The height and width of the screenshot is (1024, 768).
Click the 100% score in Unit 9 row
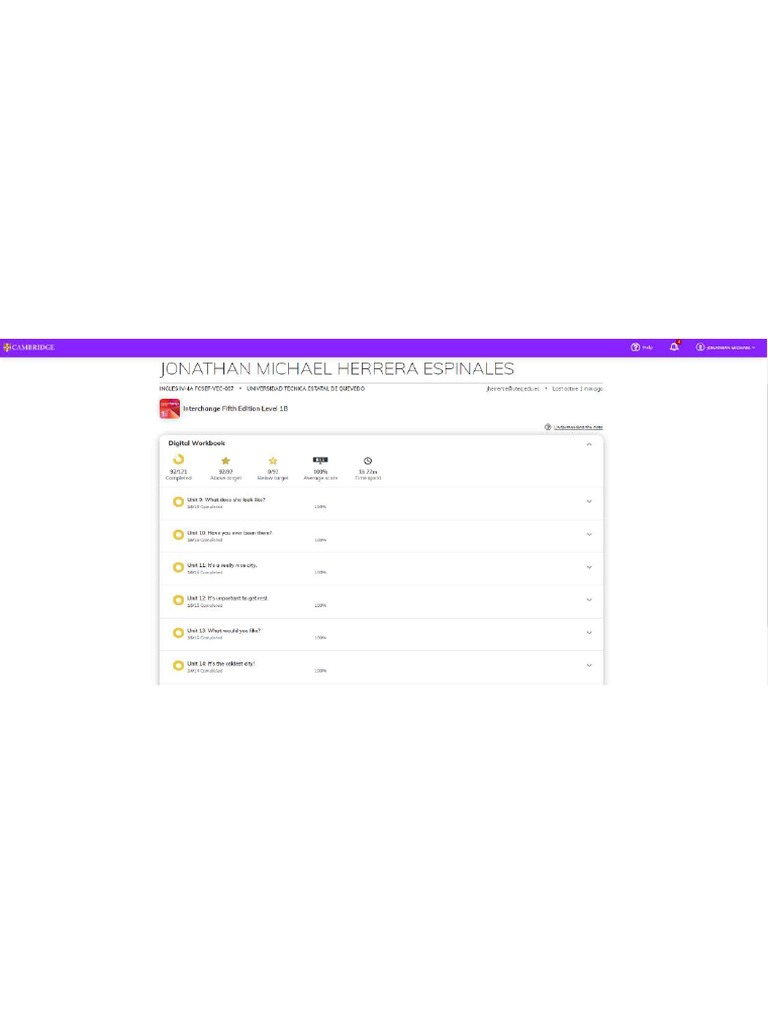coord(320,507)
